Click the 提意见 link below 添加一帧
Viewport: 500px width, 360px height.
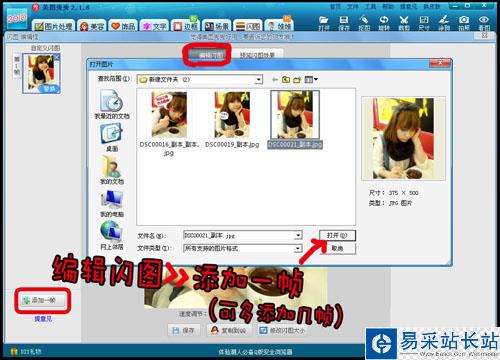(x=43, y=319)
